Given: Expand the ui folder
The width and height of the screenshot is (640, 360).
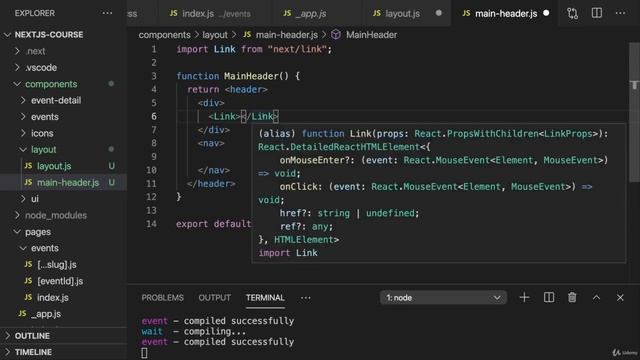Looking at the screenshot, I should (x=23, y=199).
